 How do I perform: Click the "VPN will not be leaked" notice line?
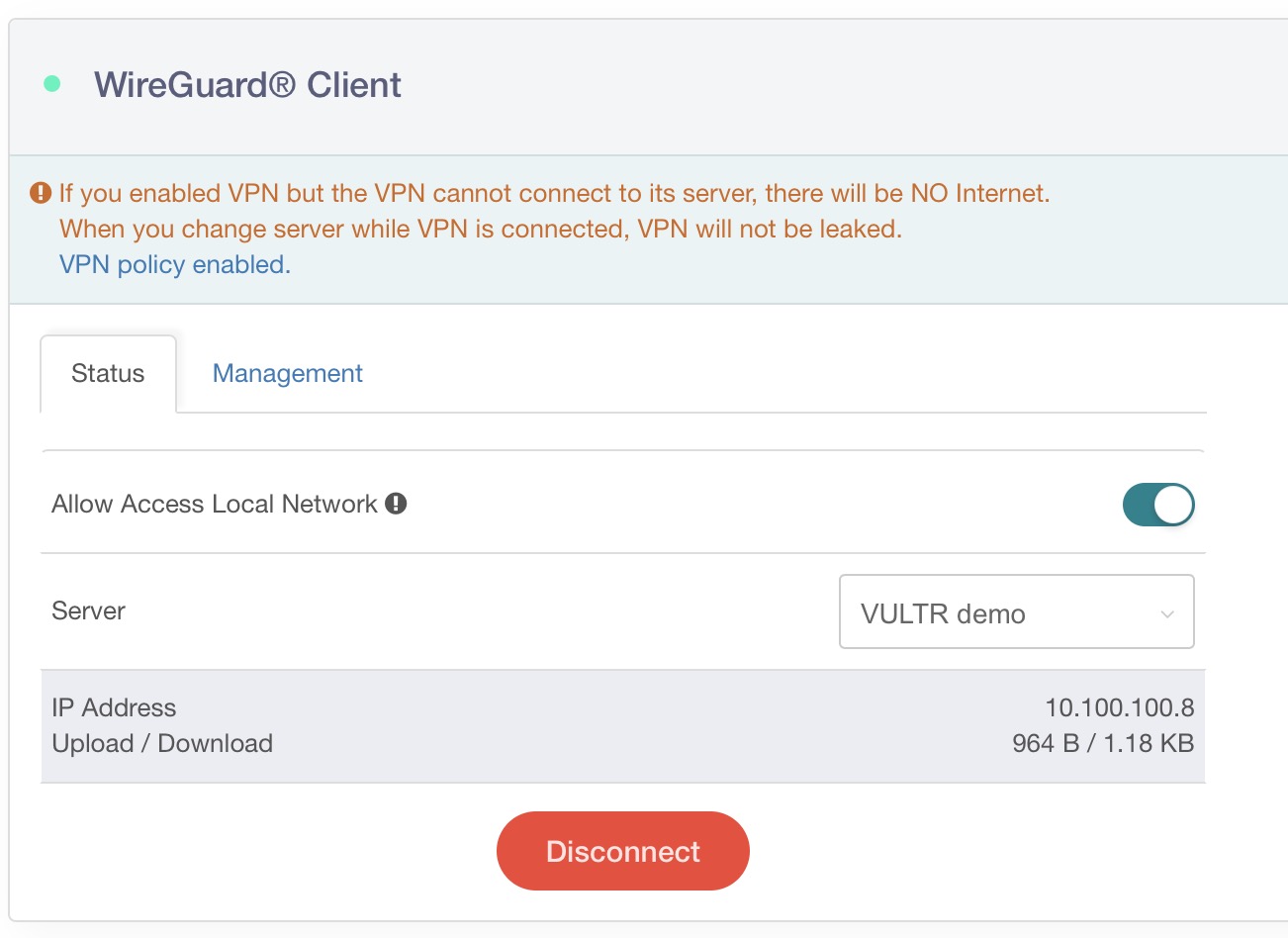(x=481, y=229)
